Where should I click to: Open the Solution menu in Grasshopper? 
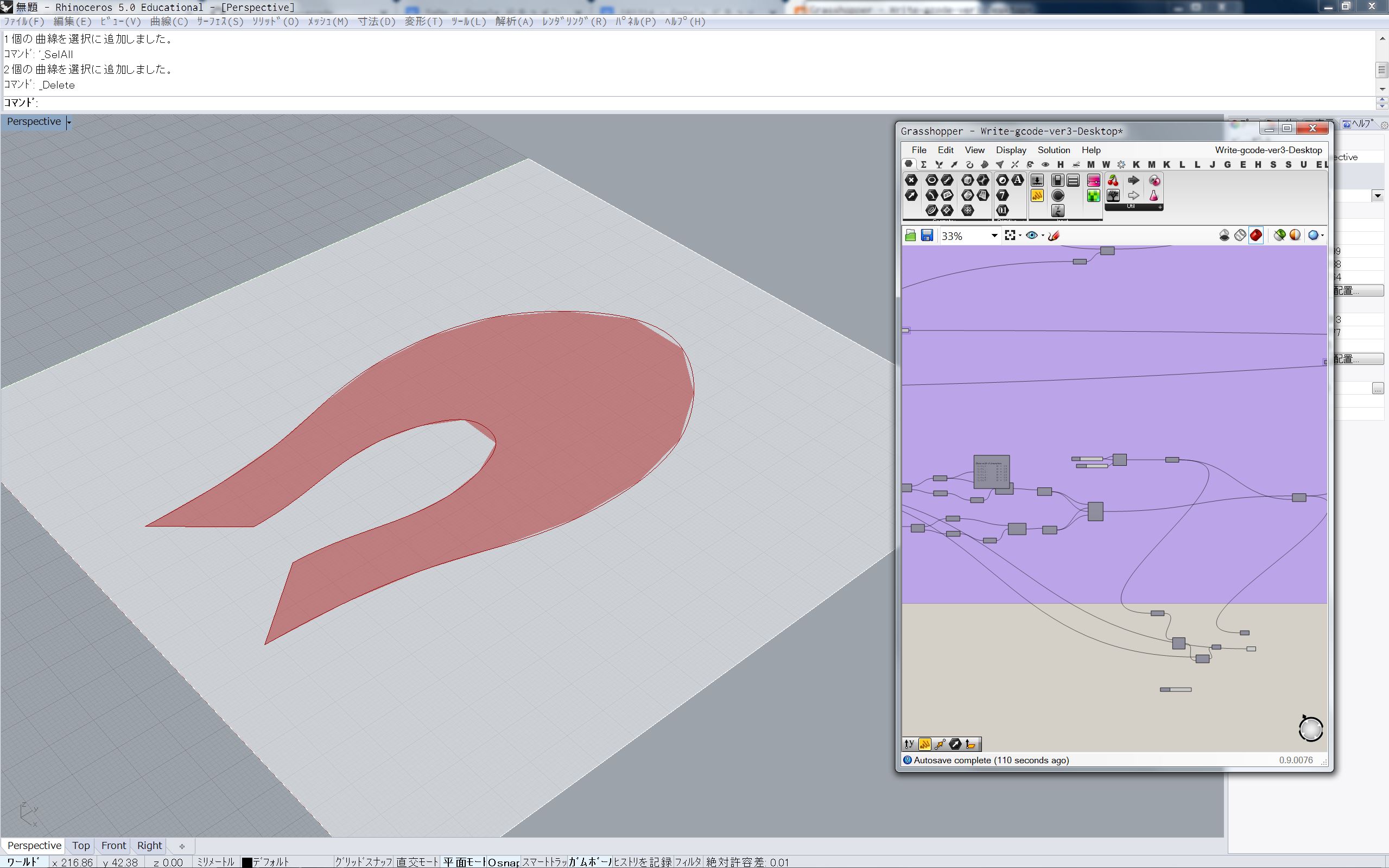(x=1053, y=150)
